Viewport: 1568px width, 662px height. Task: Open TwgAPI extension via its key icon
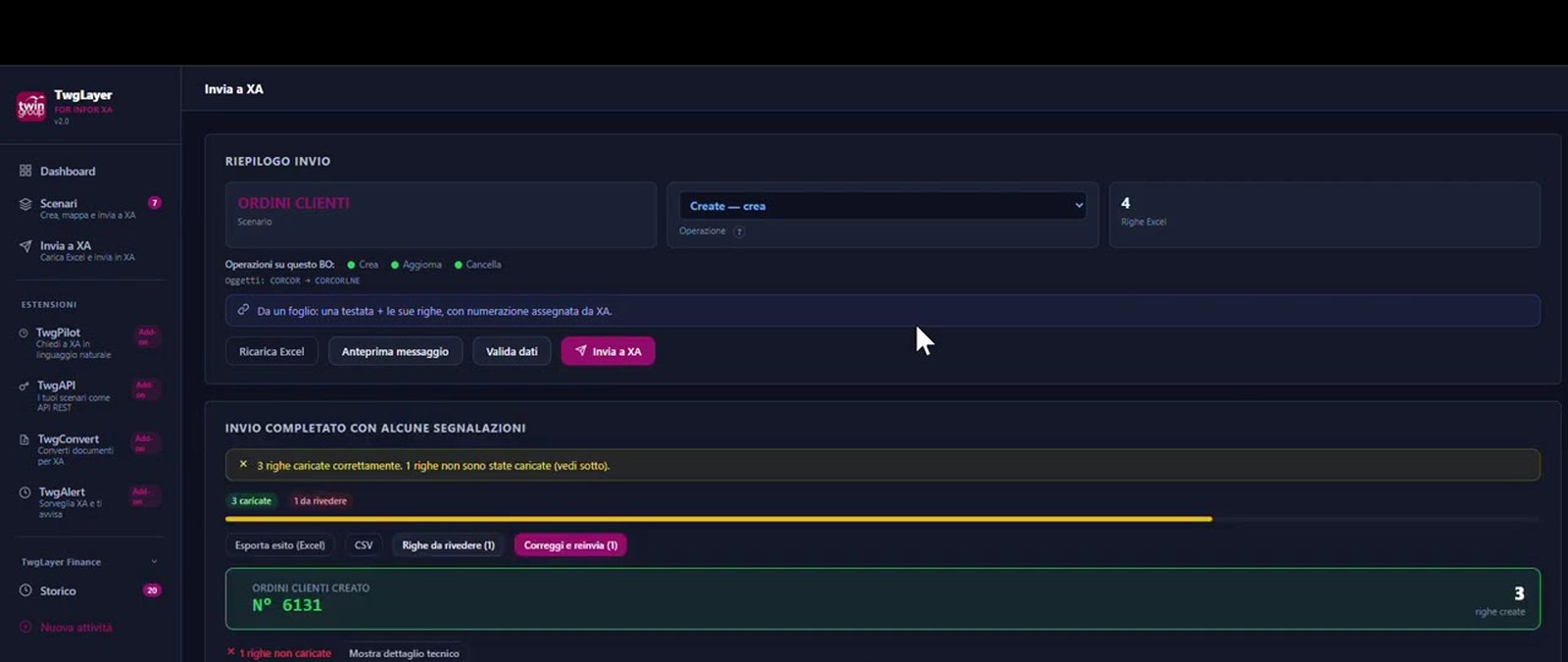click(24, 386)
